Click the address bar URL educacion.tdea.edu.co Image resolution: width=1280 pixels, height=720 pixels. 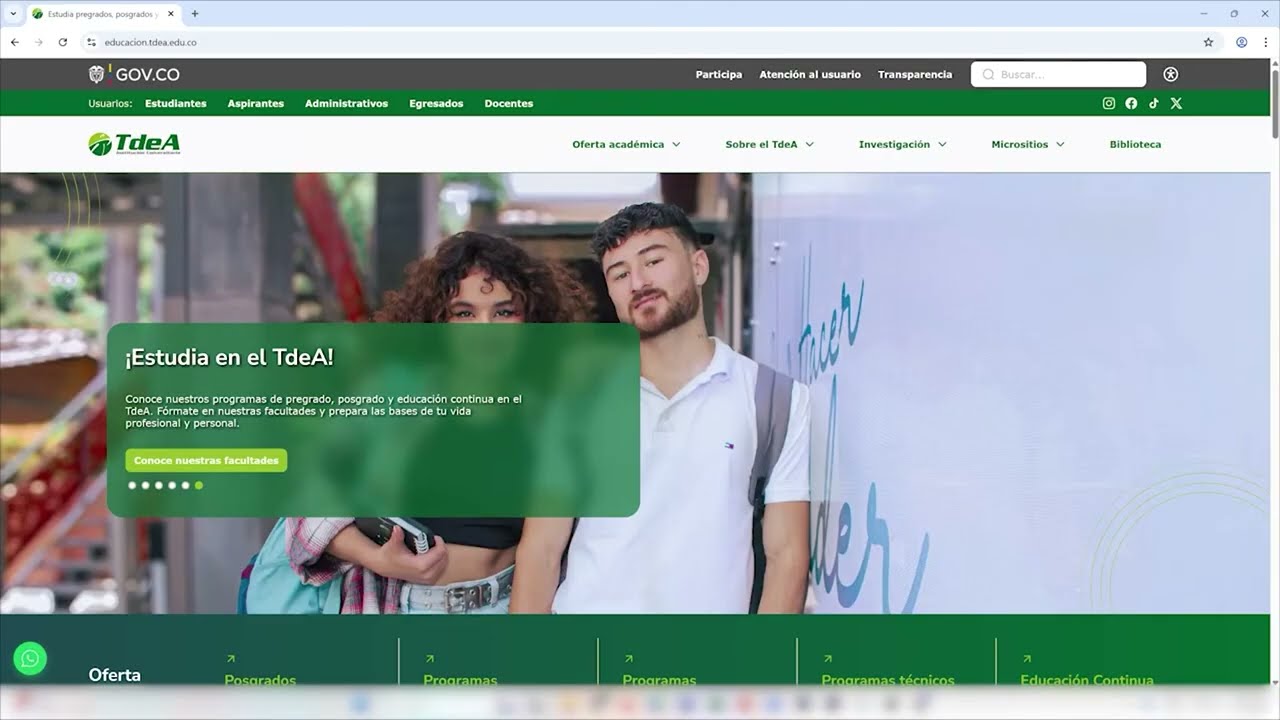point(150,42)
